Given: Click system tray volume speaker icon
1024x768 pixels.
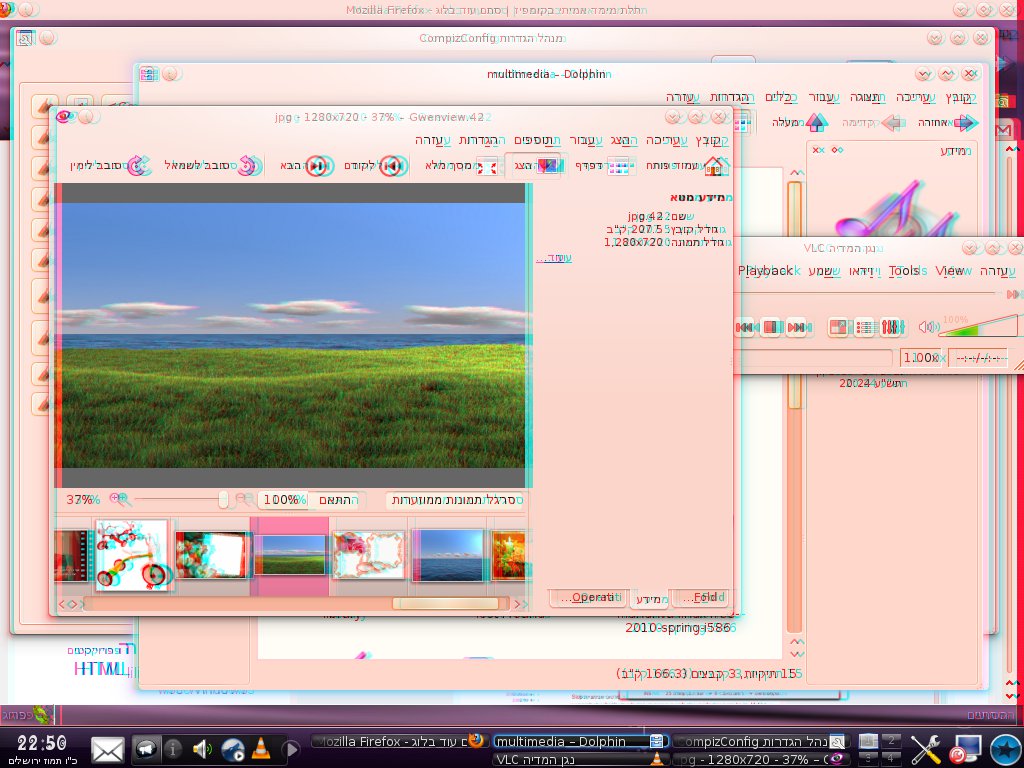Looking at the screenshot, I should [x=202, y=749].
